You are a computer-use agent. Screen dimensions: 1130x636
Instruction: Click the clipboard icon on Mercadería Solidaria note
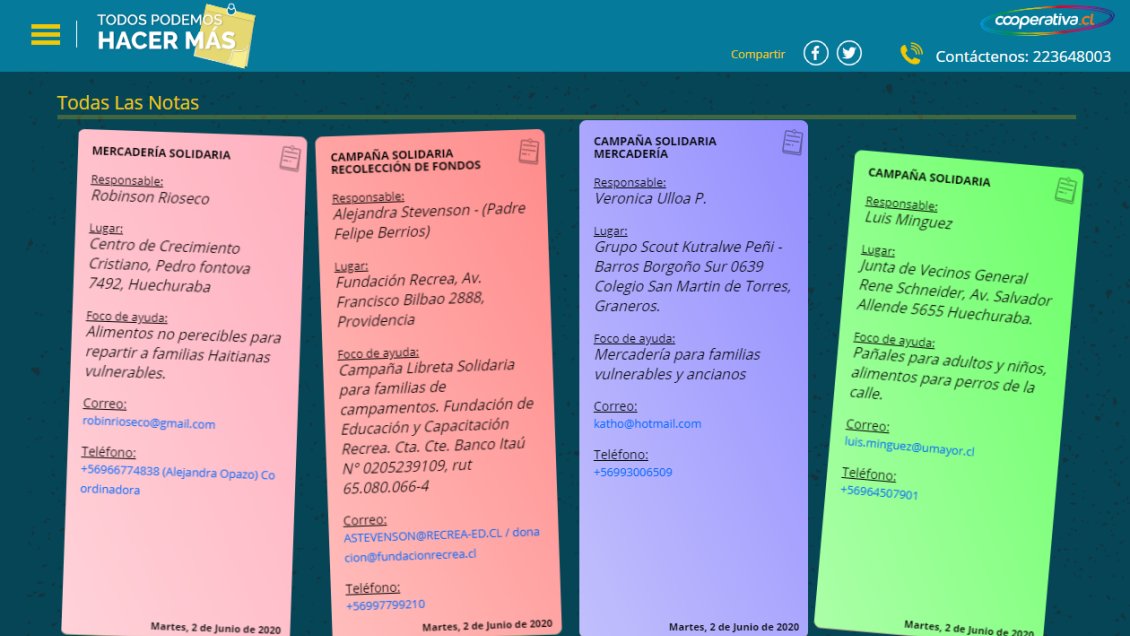(x=289, y=156)
